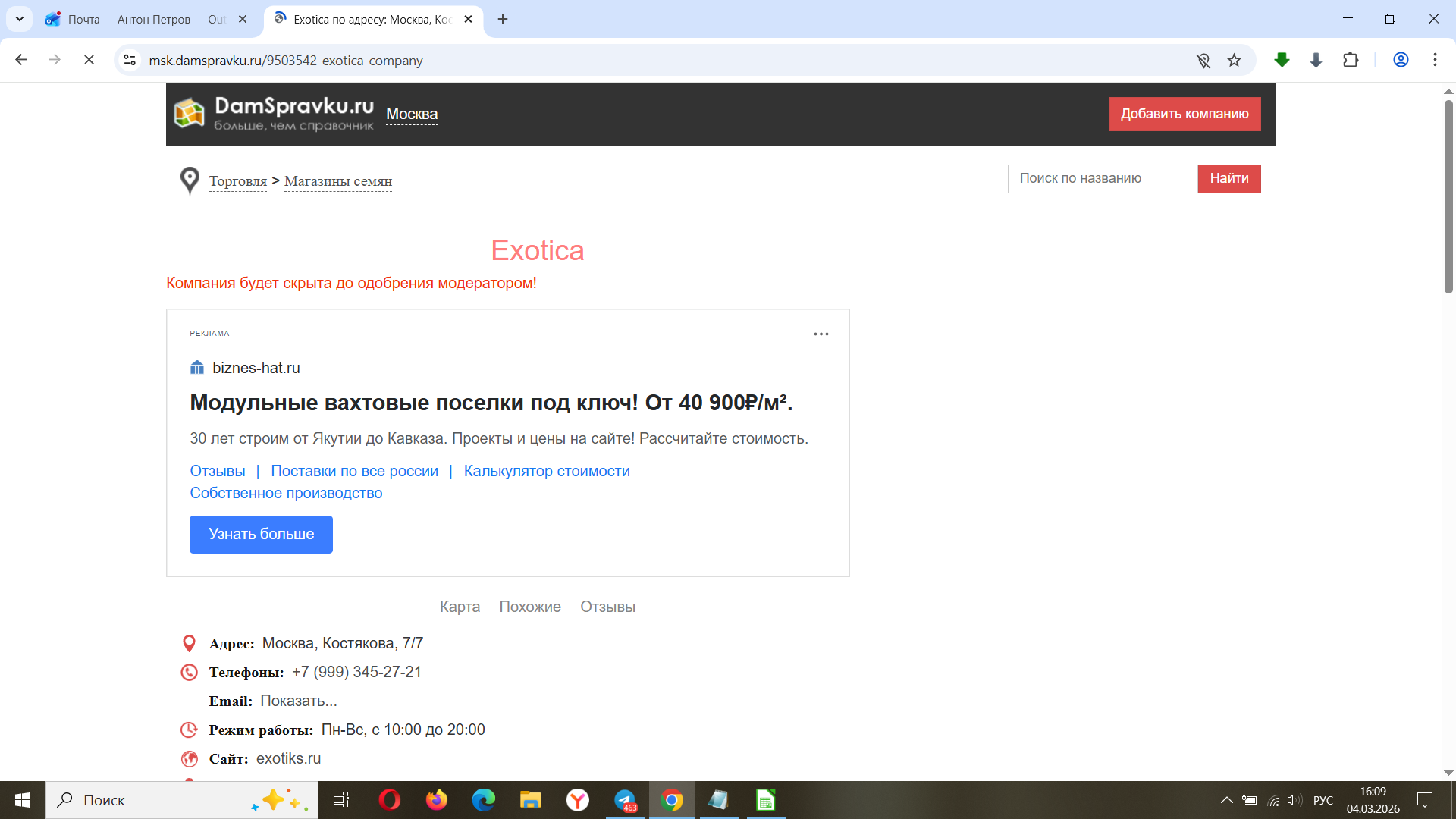Open Chrome profile avatar icon

1401,60
